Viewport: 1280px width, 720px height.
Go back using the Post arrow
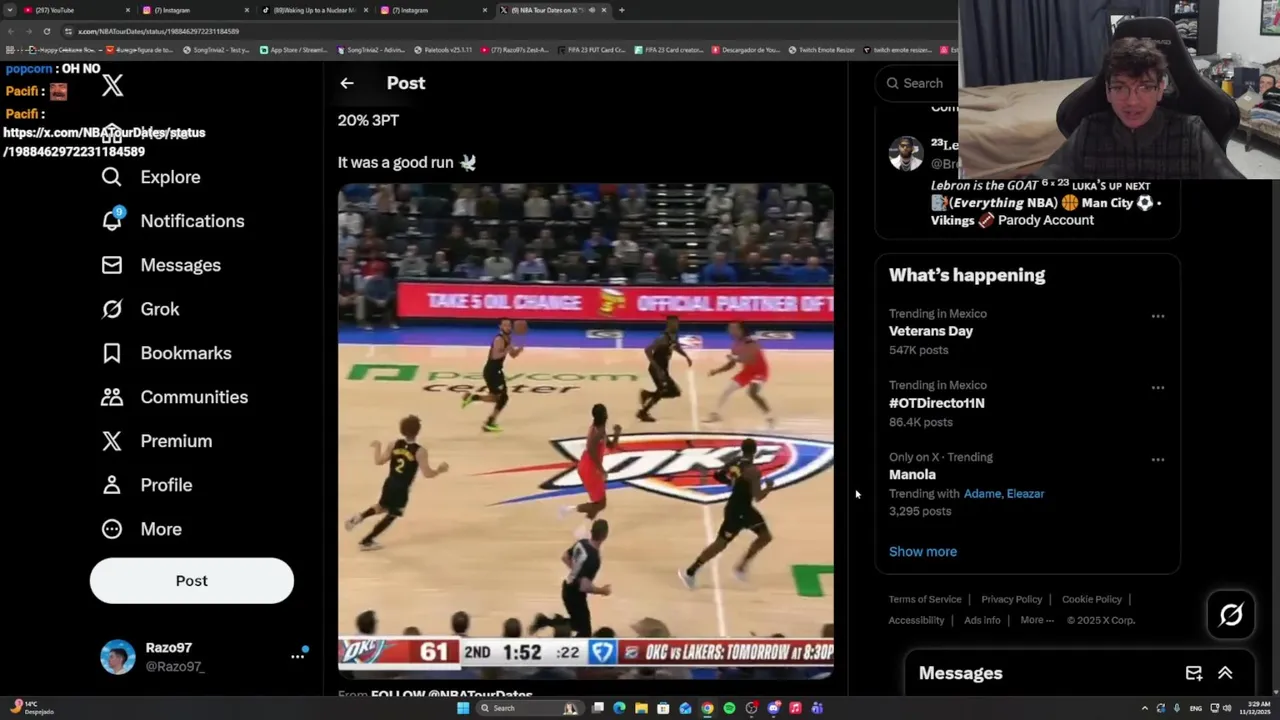coord(347,83)
